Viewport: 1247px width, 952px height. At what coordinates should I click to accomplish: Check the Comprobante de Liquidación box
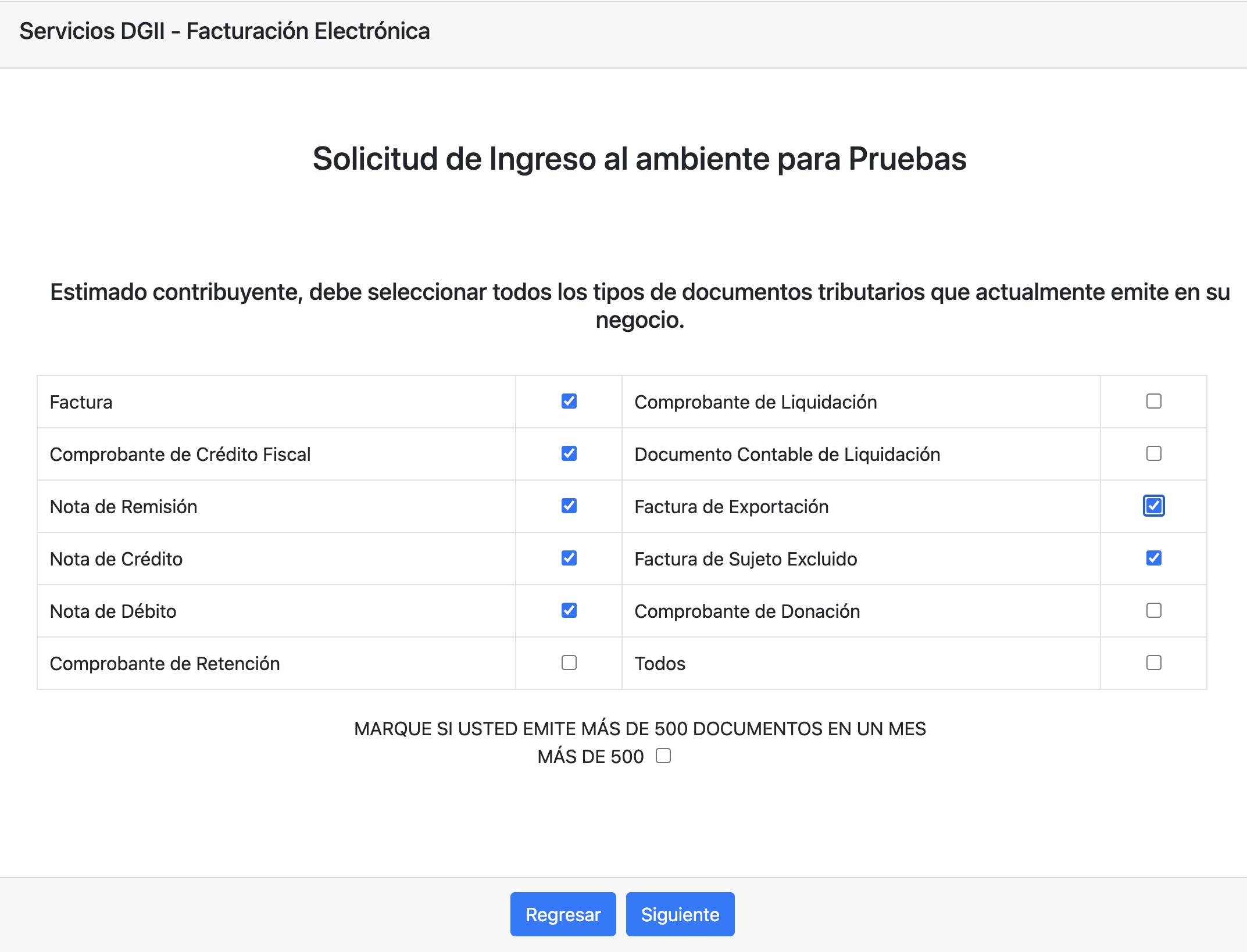tap(1153, 401)
